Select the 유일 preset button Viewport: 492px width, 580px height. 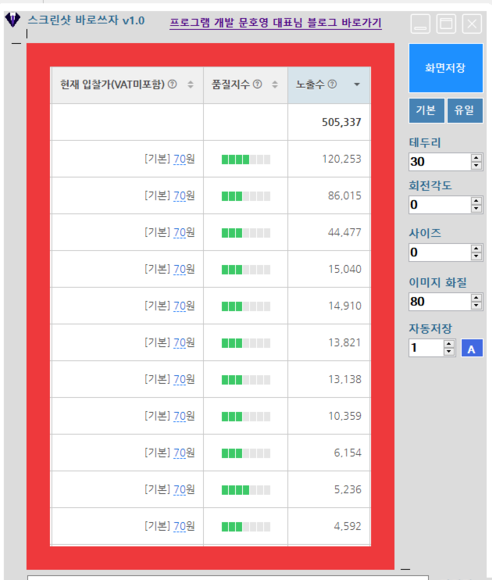465,110
